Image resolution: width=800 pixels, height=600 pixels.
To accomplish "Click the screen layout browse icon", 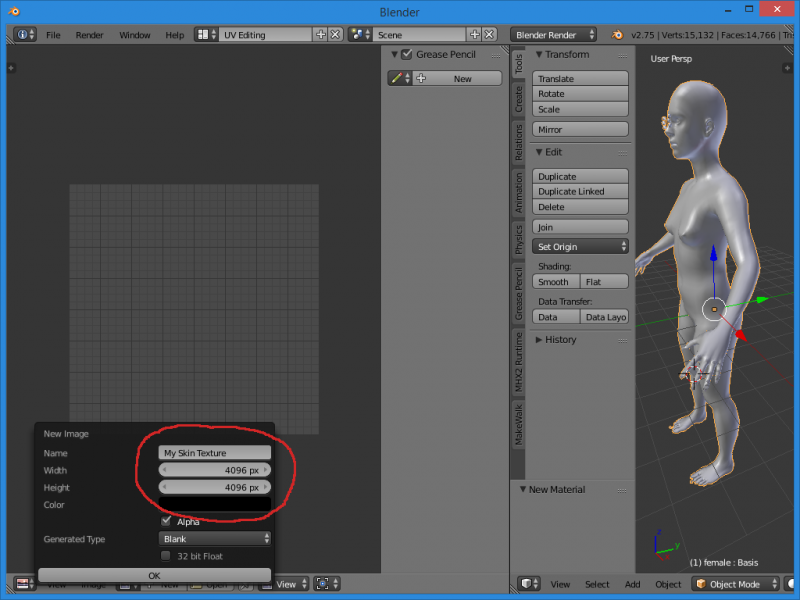I will click(205, 34).
